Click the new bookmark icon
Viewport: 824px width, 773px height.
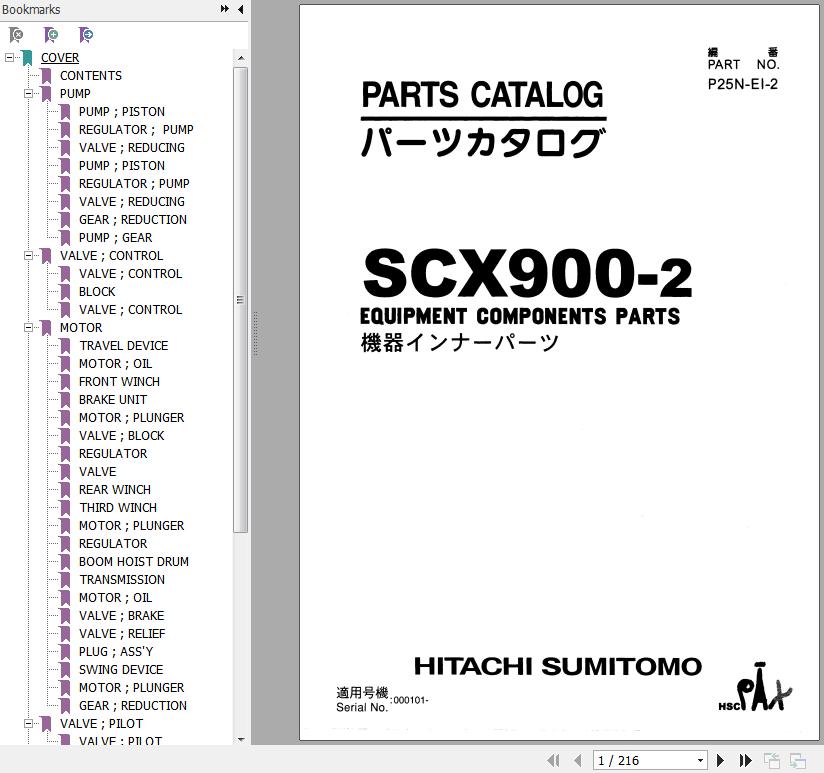pos(51,35)
